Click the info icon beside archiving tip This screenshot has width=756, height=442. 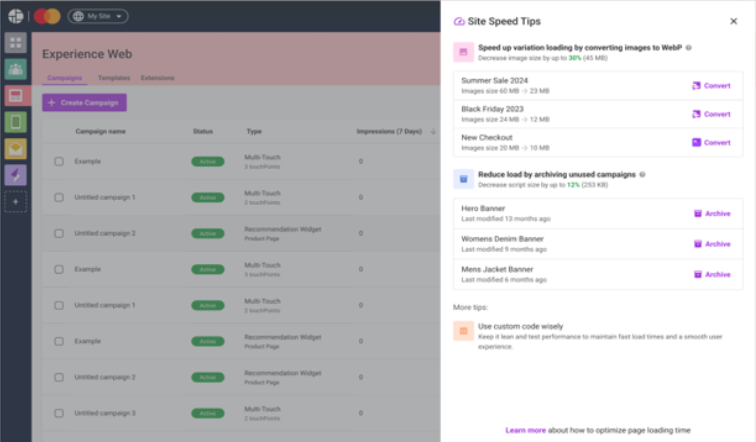point(642,174)
